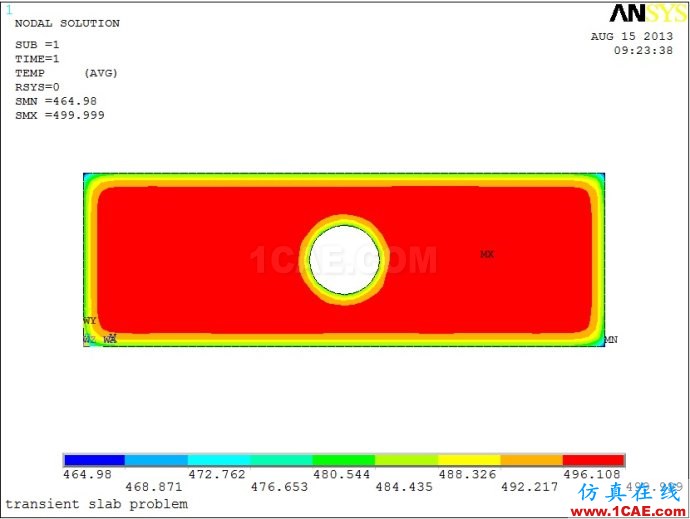Click the dark blue legend color band
The height and width of the screenshot is (519, 690).
click(x=95, y=460)
